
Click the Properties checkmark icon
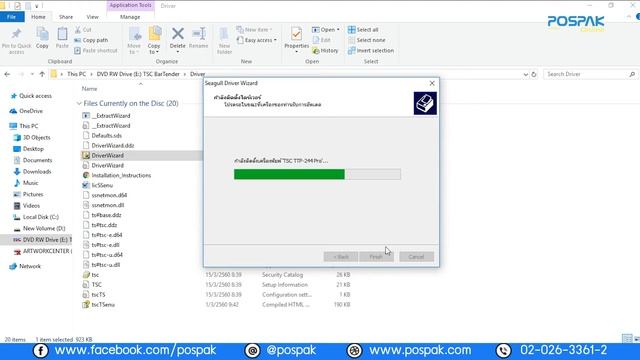click(x=296, y=33)
